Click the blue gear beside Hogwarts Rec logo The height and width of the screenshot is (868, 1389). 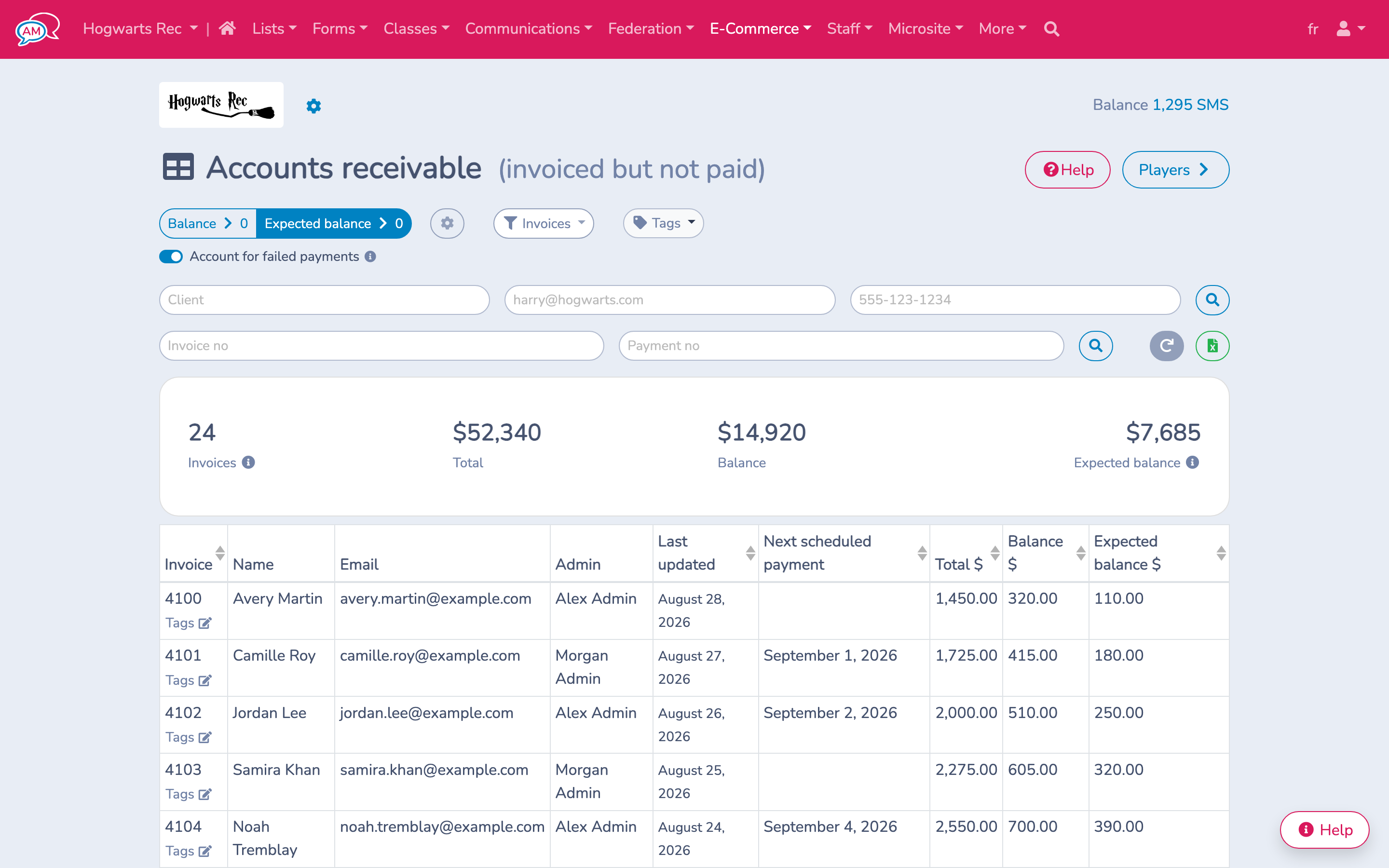coord(313,106)
